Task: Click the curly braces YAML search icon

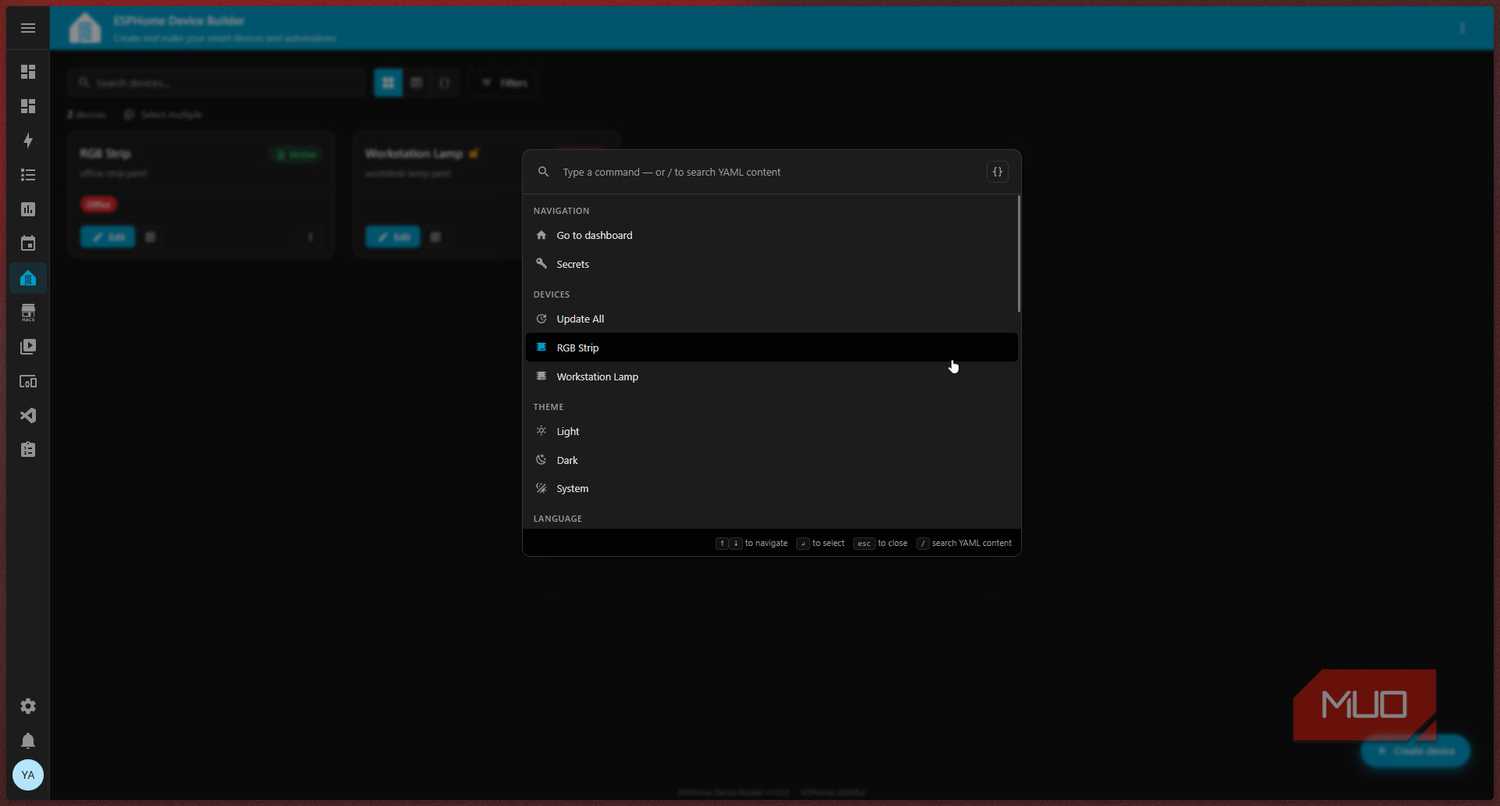Action: (x=997, y=172)
